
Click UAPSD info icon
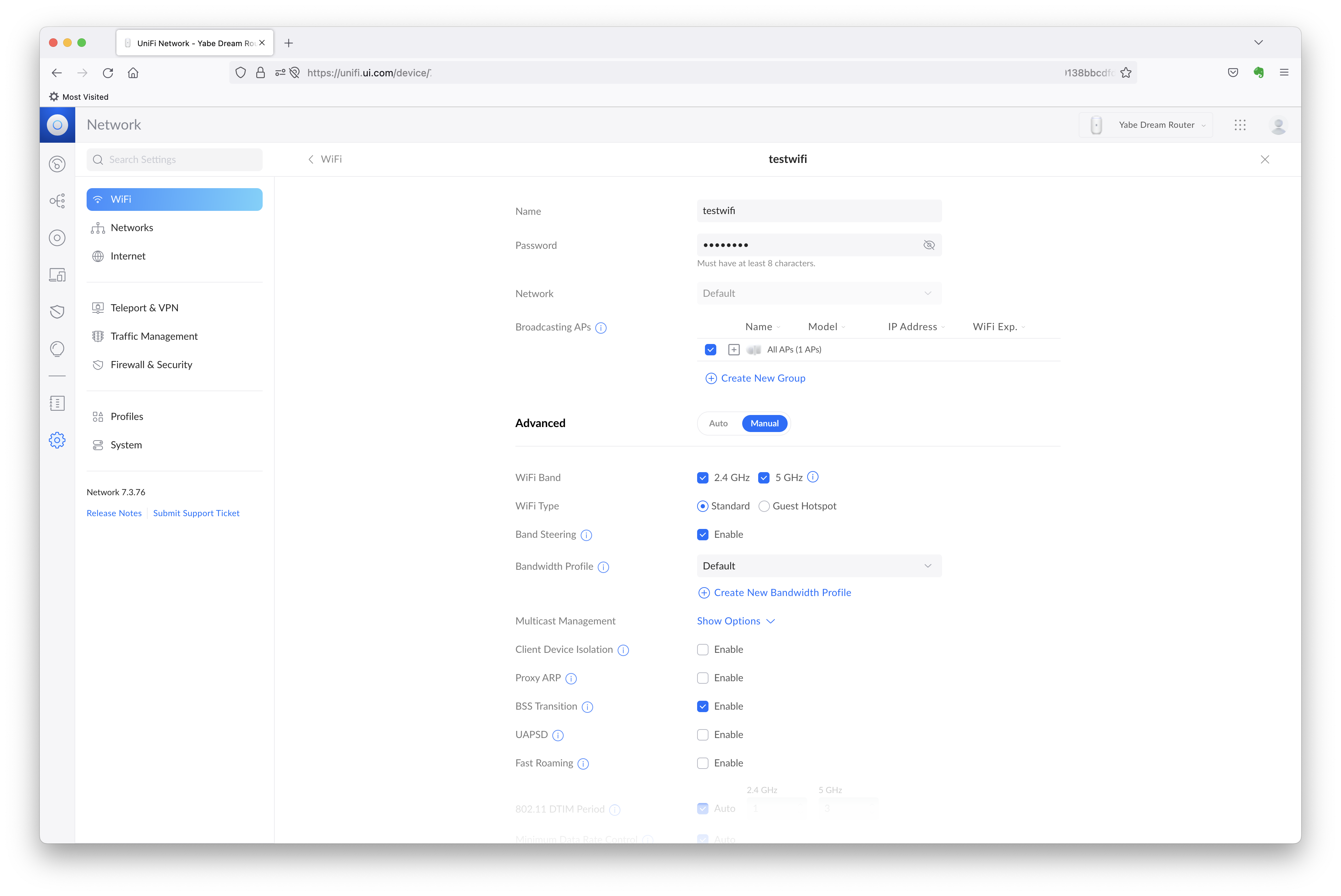click(558, 735)
